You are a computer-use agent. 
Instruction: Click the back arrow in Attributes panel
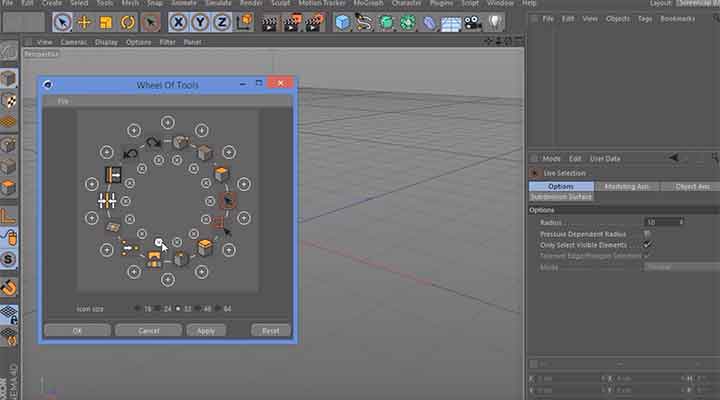[674, 158]
